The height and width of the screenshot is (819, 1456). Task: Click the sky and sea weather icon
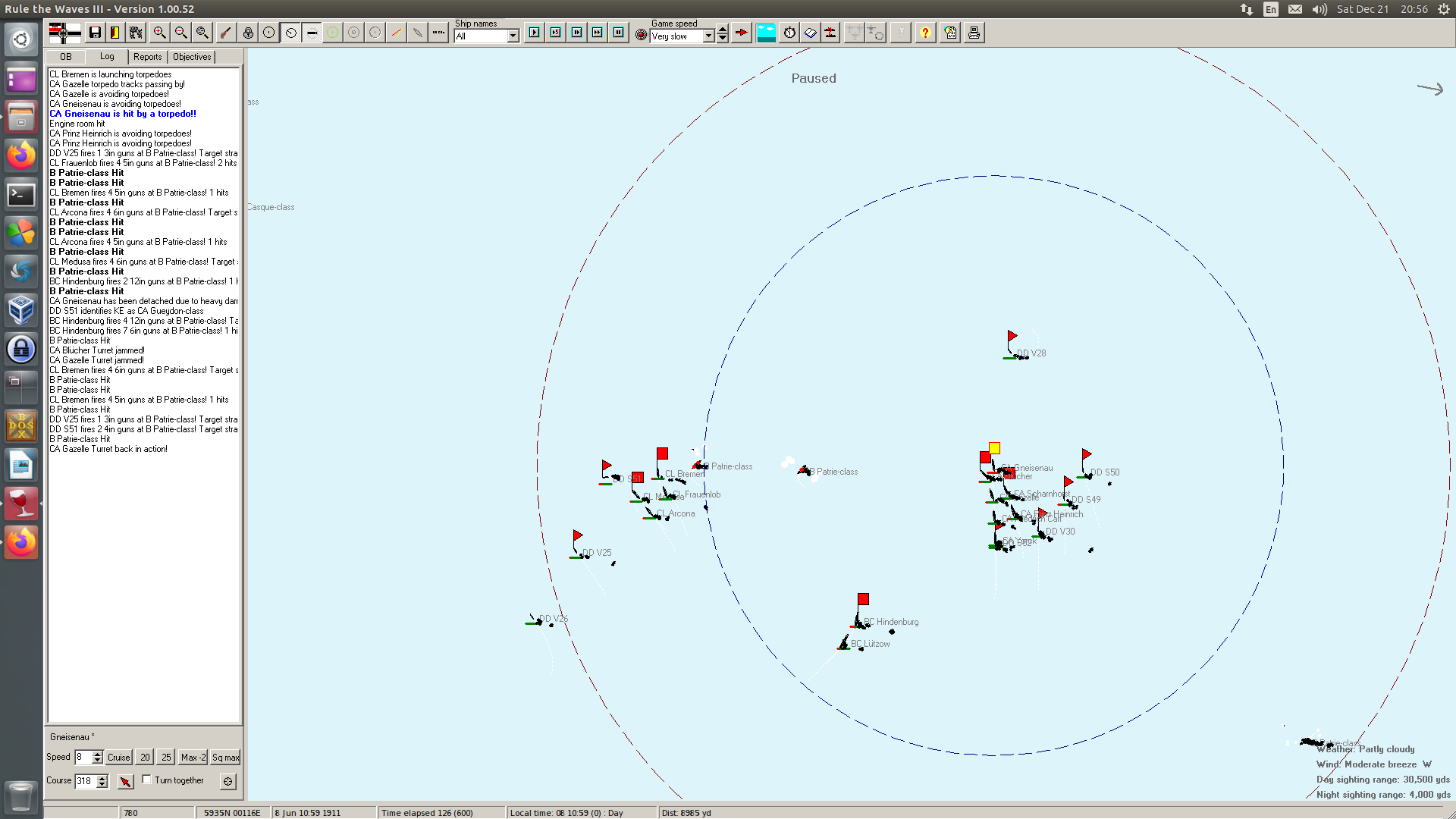(x=767, y=33)
